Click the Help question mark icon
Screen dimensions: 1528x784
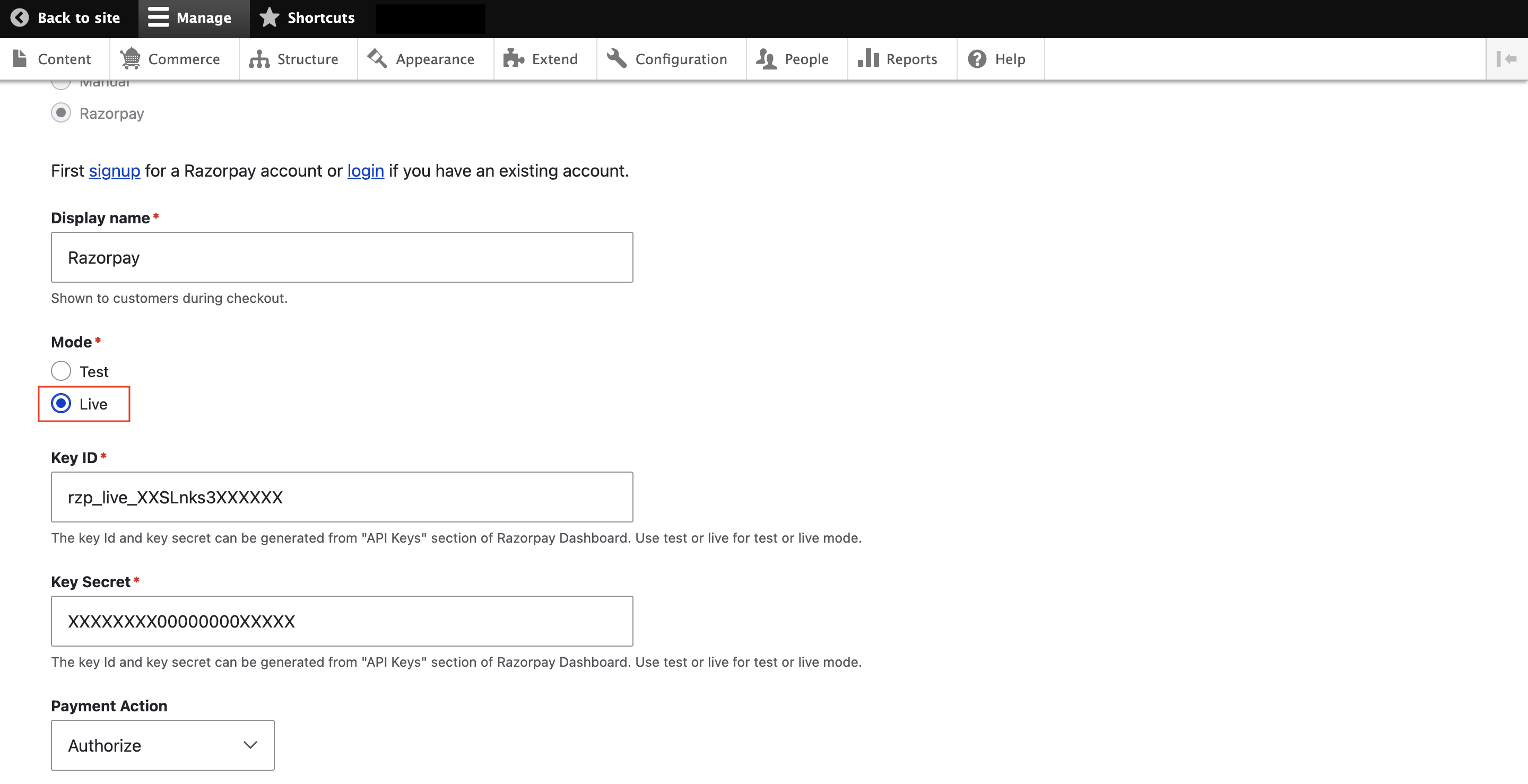click(x=977, y=59)
